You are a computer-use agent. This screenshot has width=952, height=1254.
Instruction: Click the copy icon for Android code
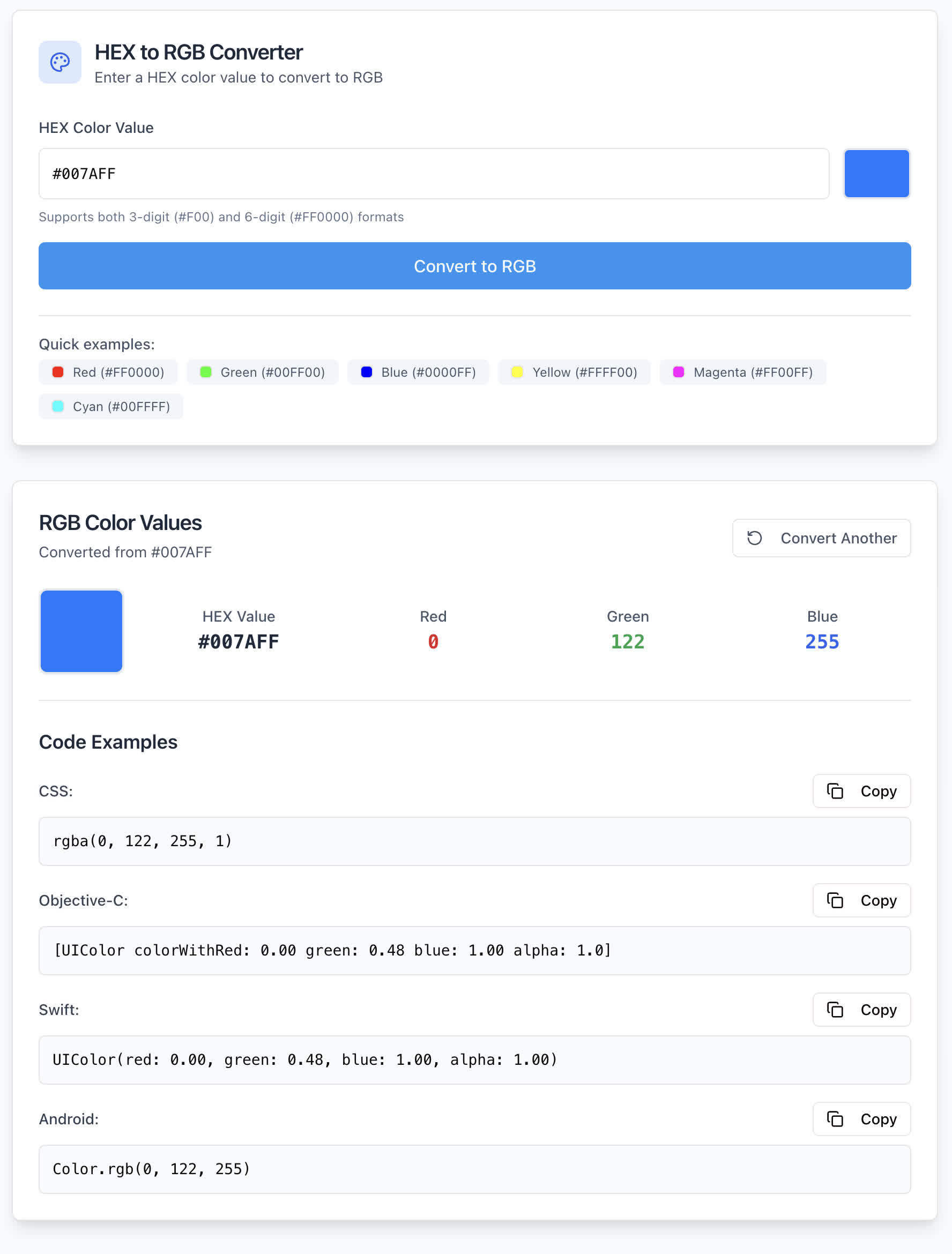[835, 1119]
